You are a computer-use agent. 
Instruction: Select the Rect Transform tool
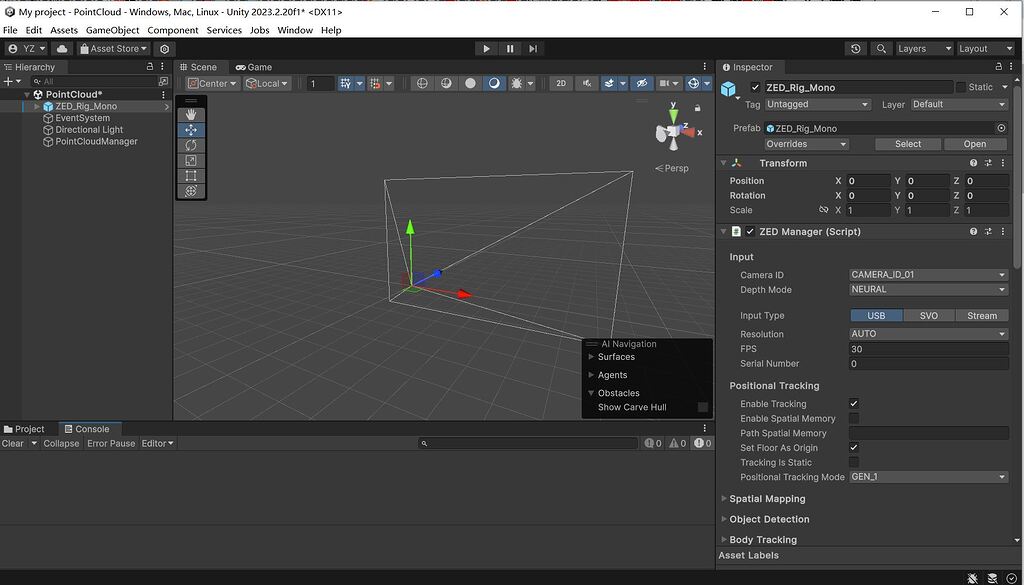(190, 175)
